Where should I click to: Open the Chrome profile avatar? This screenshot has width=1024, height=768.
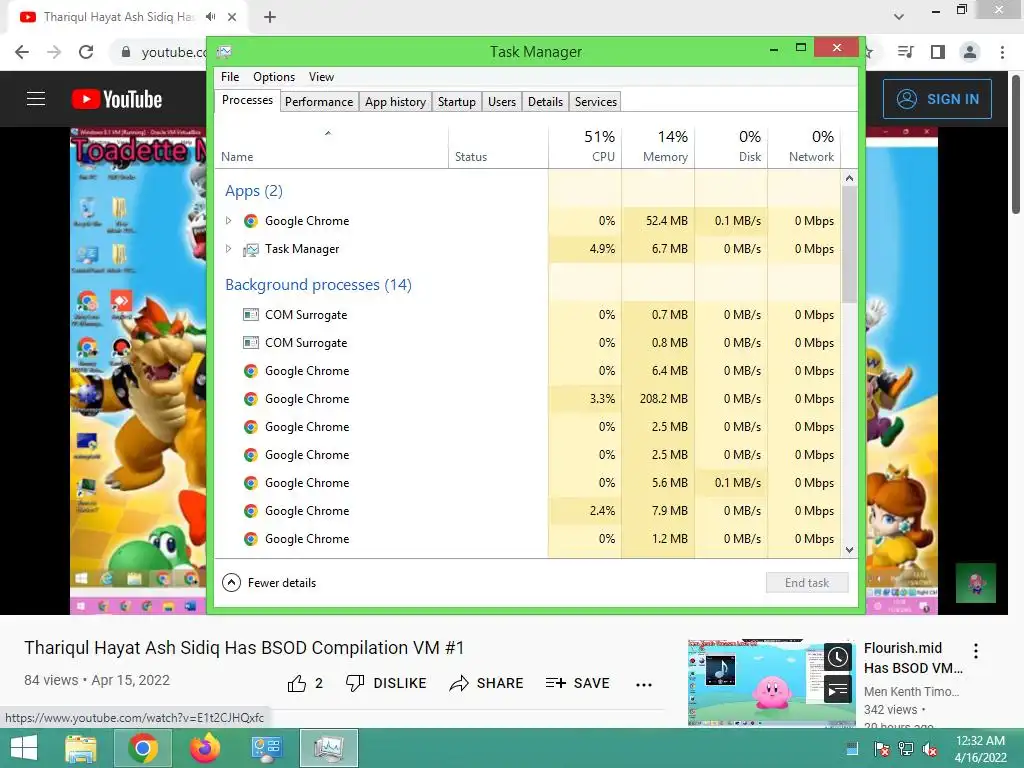(x=970, y=52)
